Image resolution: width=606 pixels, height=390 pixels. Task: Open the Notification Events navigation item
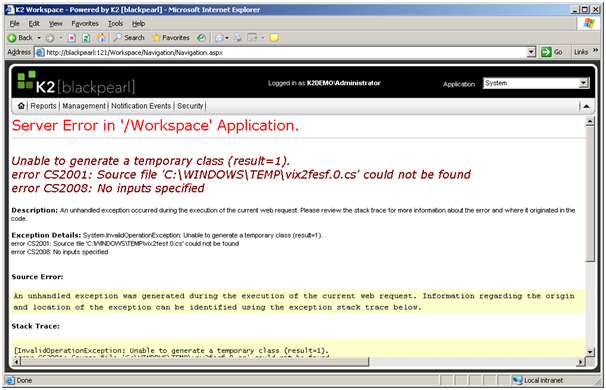(141, 106)
